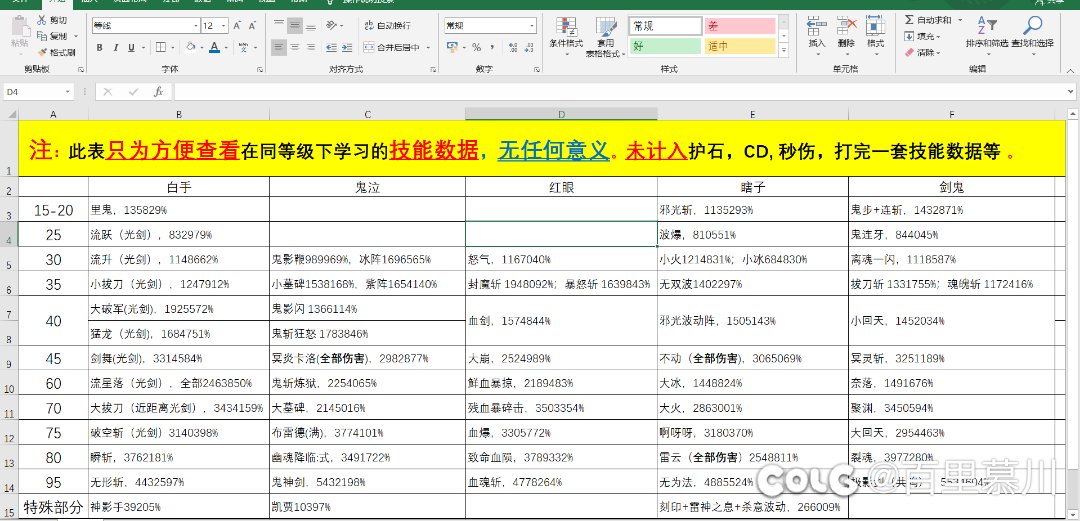
Task: Increase font size with larger A icon
Action: click(x=237, y=26)
